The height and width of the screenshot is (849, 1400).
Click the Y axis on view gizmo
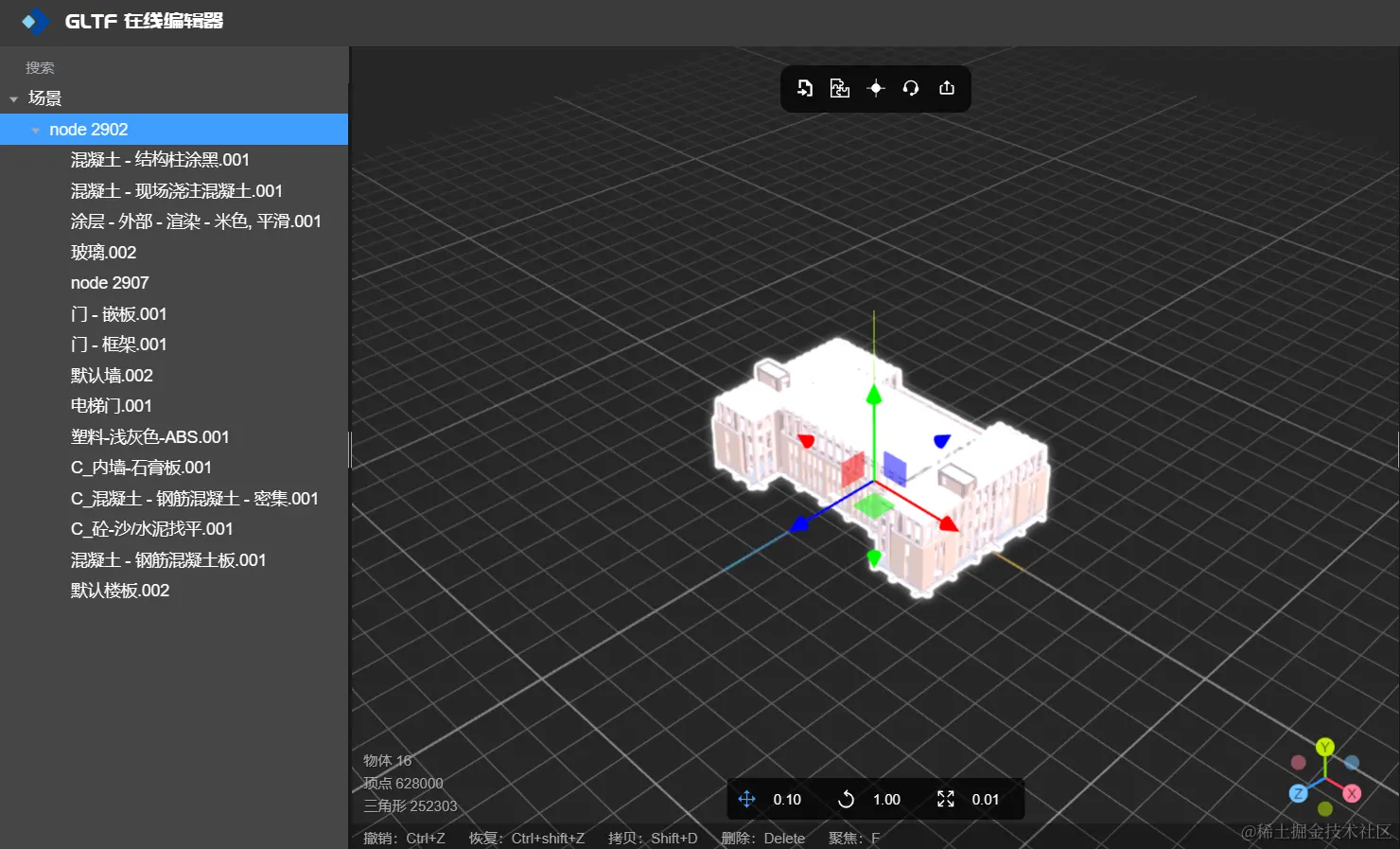pos(1325,748)
